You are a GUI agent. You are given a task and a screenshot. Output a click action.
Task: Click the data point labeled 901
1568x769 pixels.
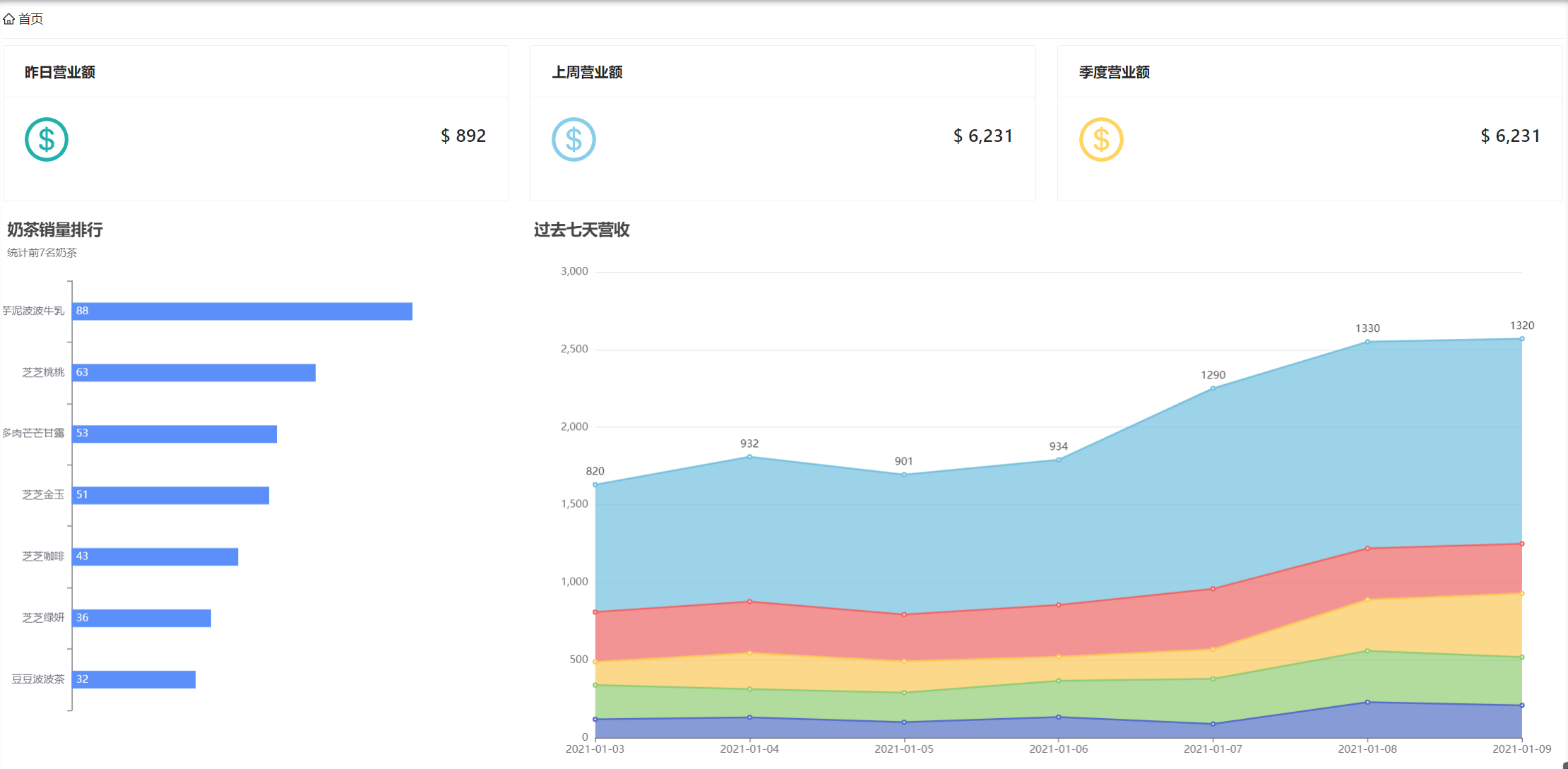click(x=904, y=475)
